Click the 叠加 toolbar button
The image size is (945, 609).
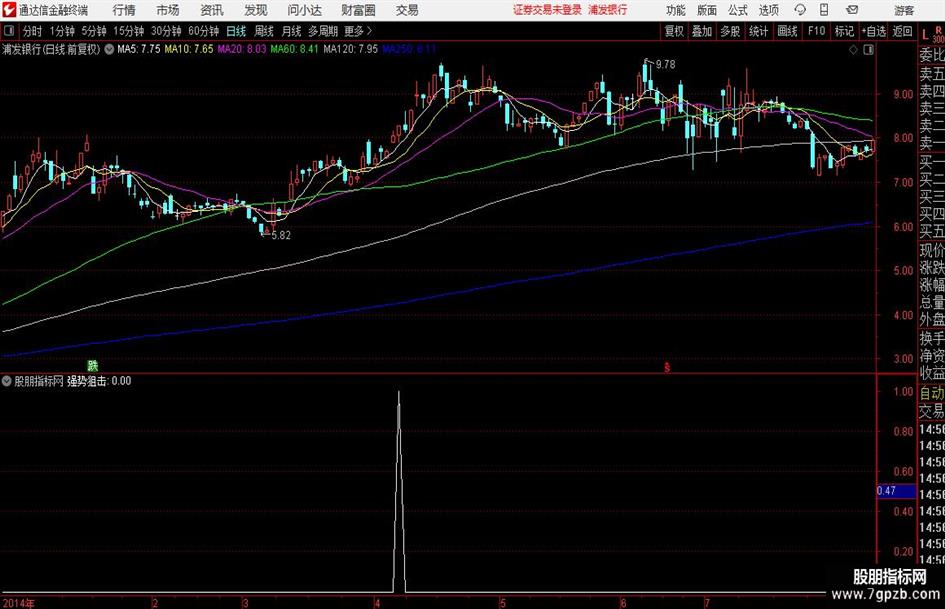(x=702, y=31)
